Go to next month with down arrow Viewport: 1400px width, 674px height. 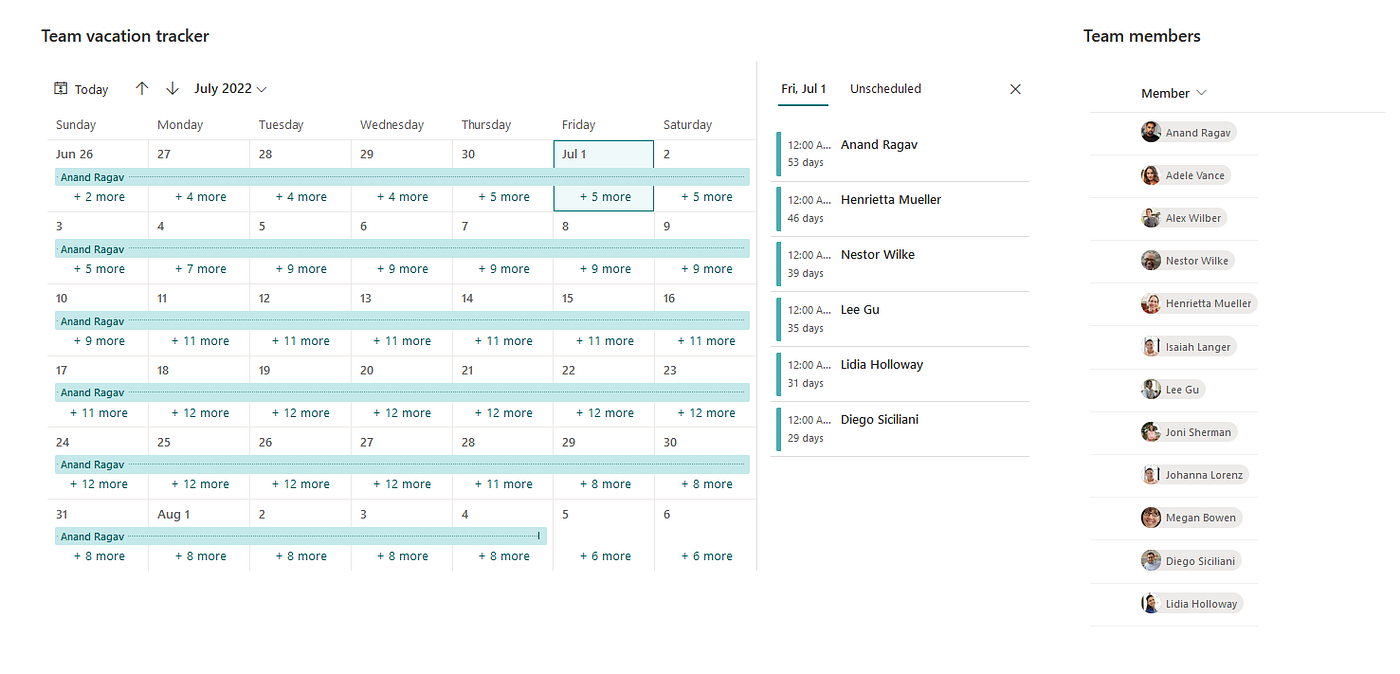[172, 88]
